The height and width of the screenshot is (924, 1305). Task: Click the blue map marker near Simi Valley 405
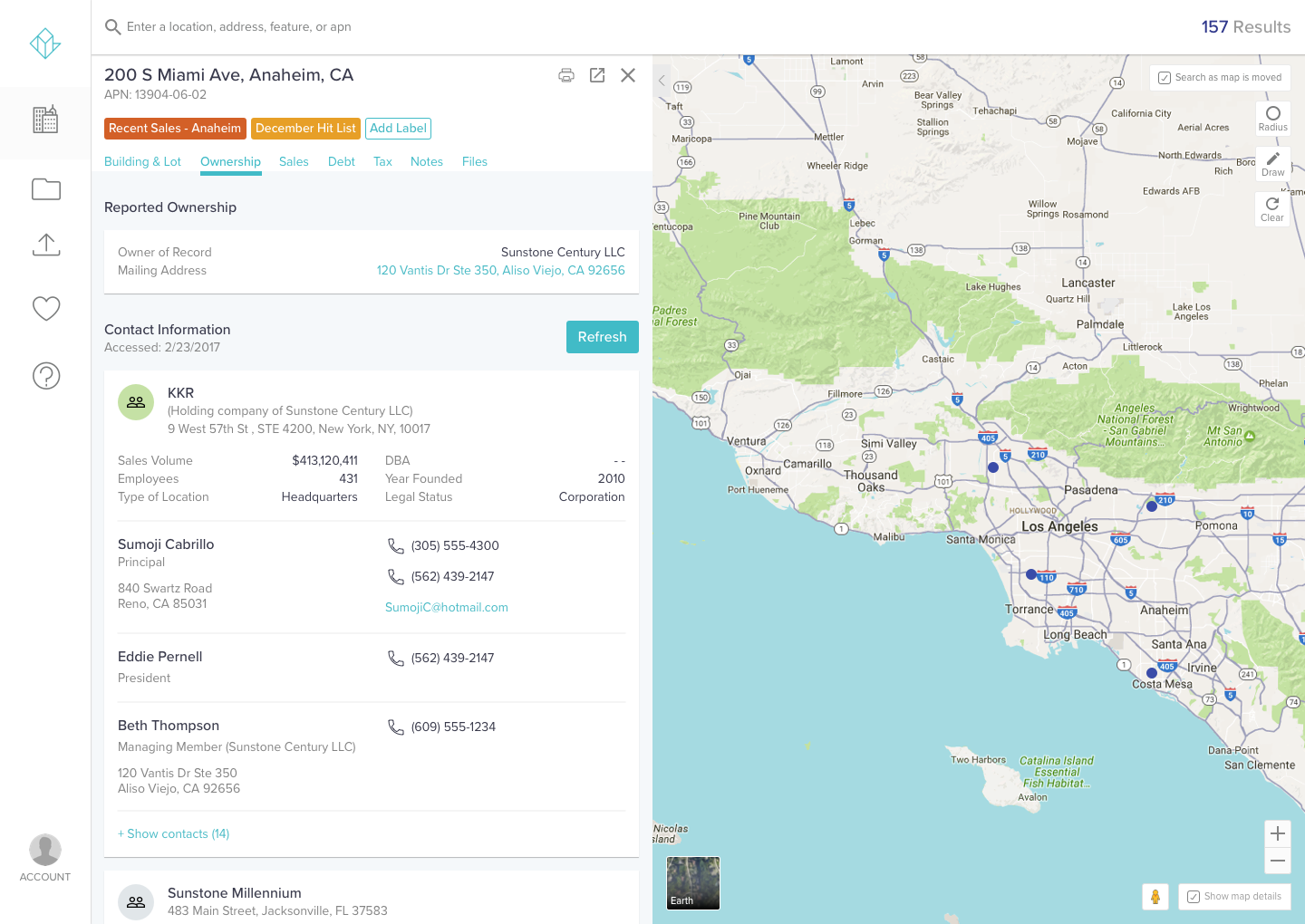[x=993, y=467]
